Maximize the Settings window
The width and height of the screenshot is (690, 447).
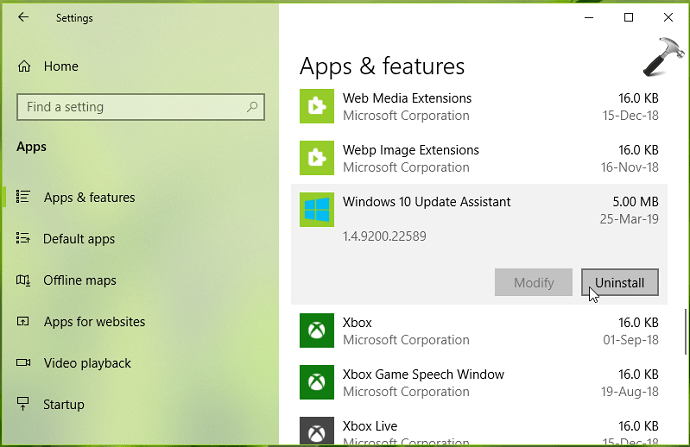628,18
